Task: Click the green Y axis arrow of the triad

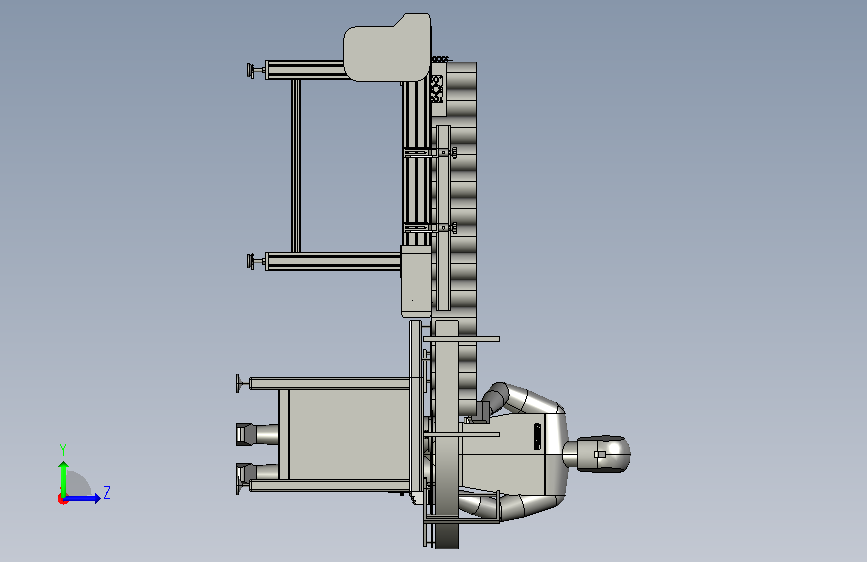Action: tap(64, 479)
